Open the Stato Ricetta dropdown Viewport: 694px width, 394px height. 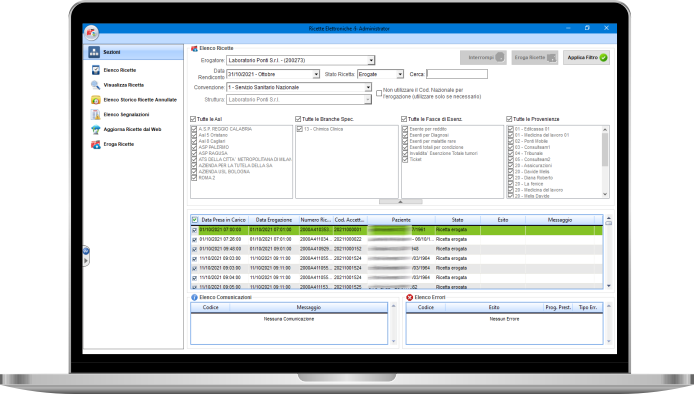[400, 74]
